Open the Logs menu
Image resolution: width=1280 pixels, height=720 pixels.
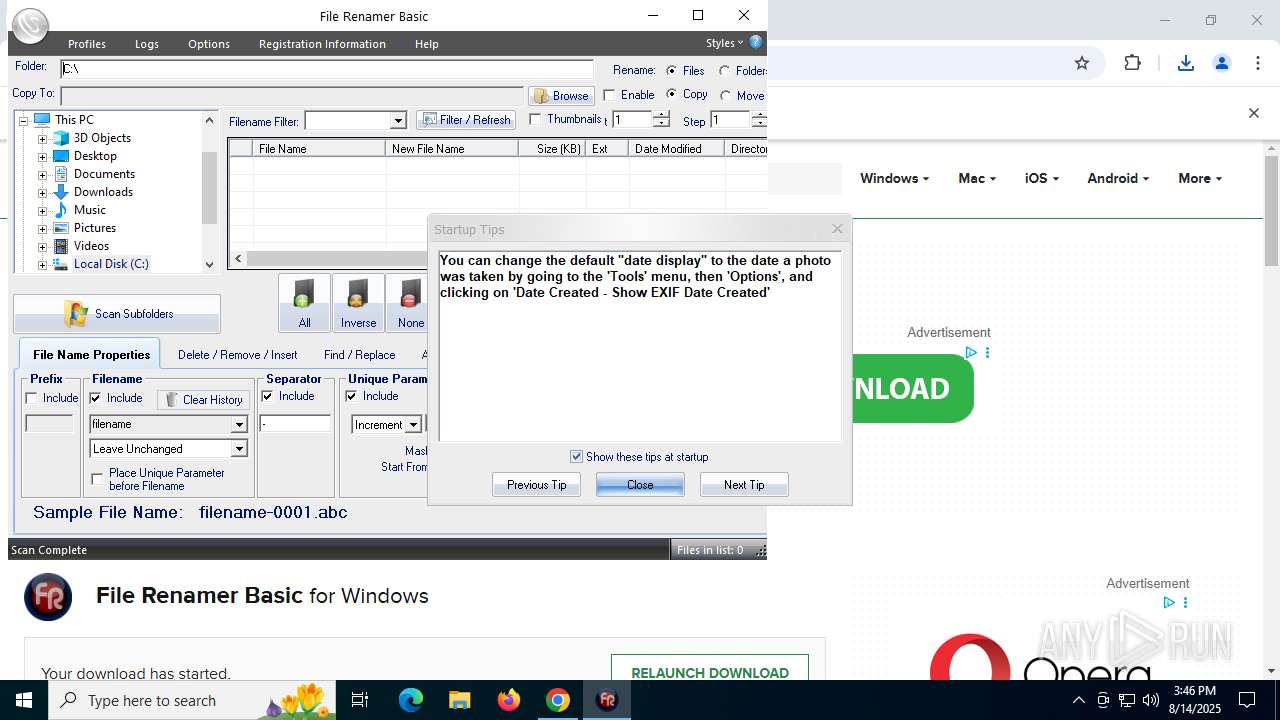coord(147,44)
